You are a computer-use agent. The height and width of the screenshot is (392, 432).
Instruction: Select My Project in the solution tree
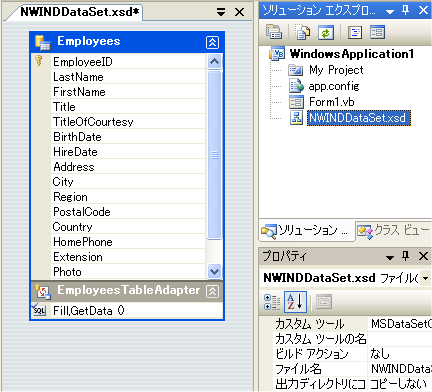pos(336,70)
